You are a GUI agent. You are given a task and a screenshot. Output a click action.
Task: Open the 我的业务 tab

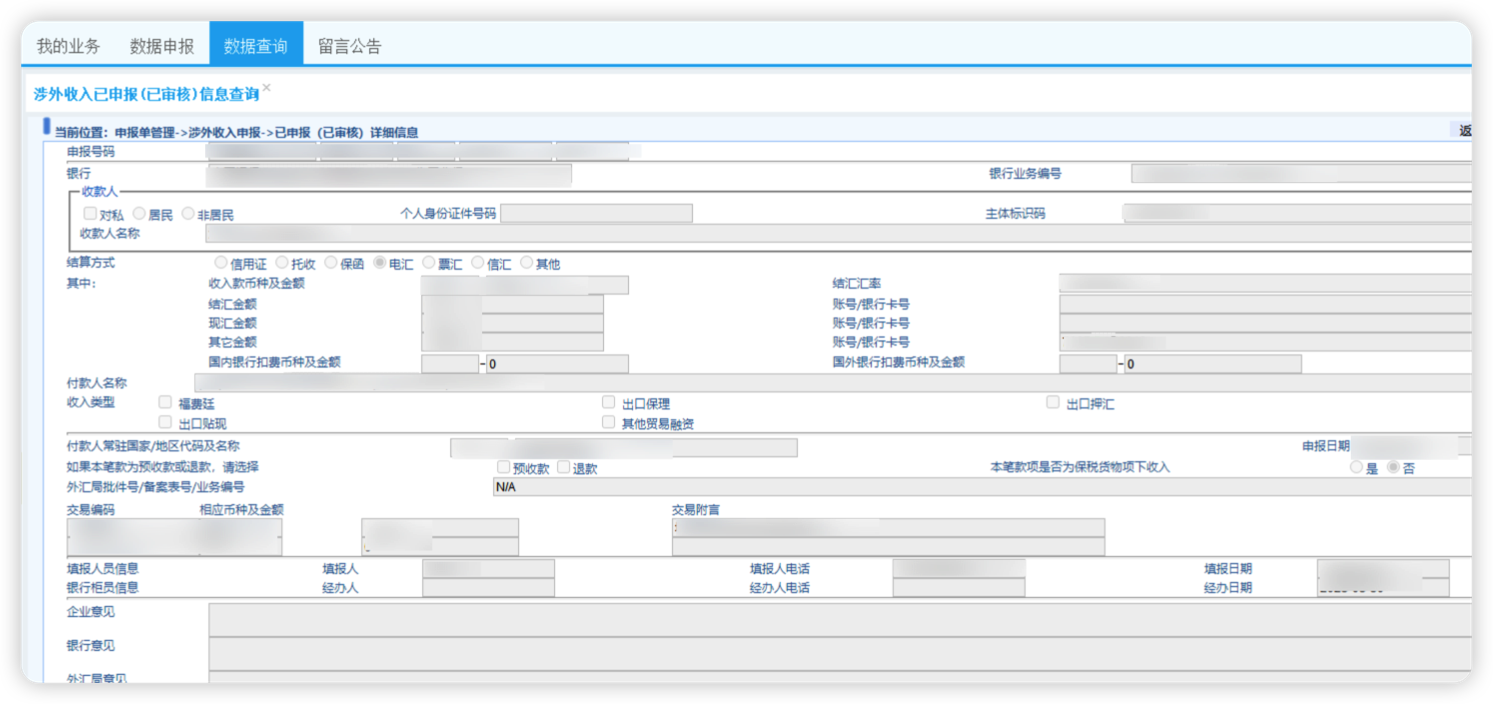coord(69,46)
